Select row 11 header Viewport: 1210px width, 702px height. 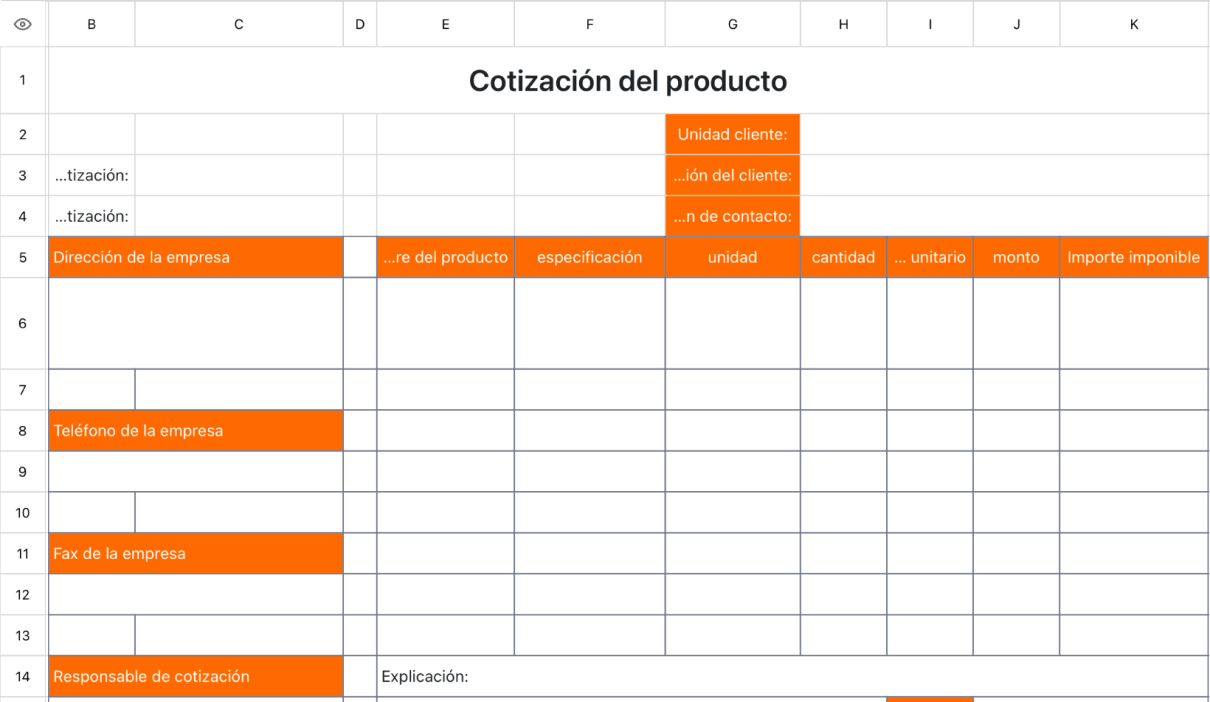pyautogui.click(x=23, y=553)
